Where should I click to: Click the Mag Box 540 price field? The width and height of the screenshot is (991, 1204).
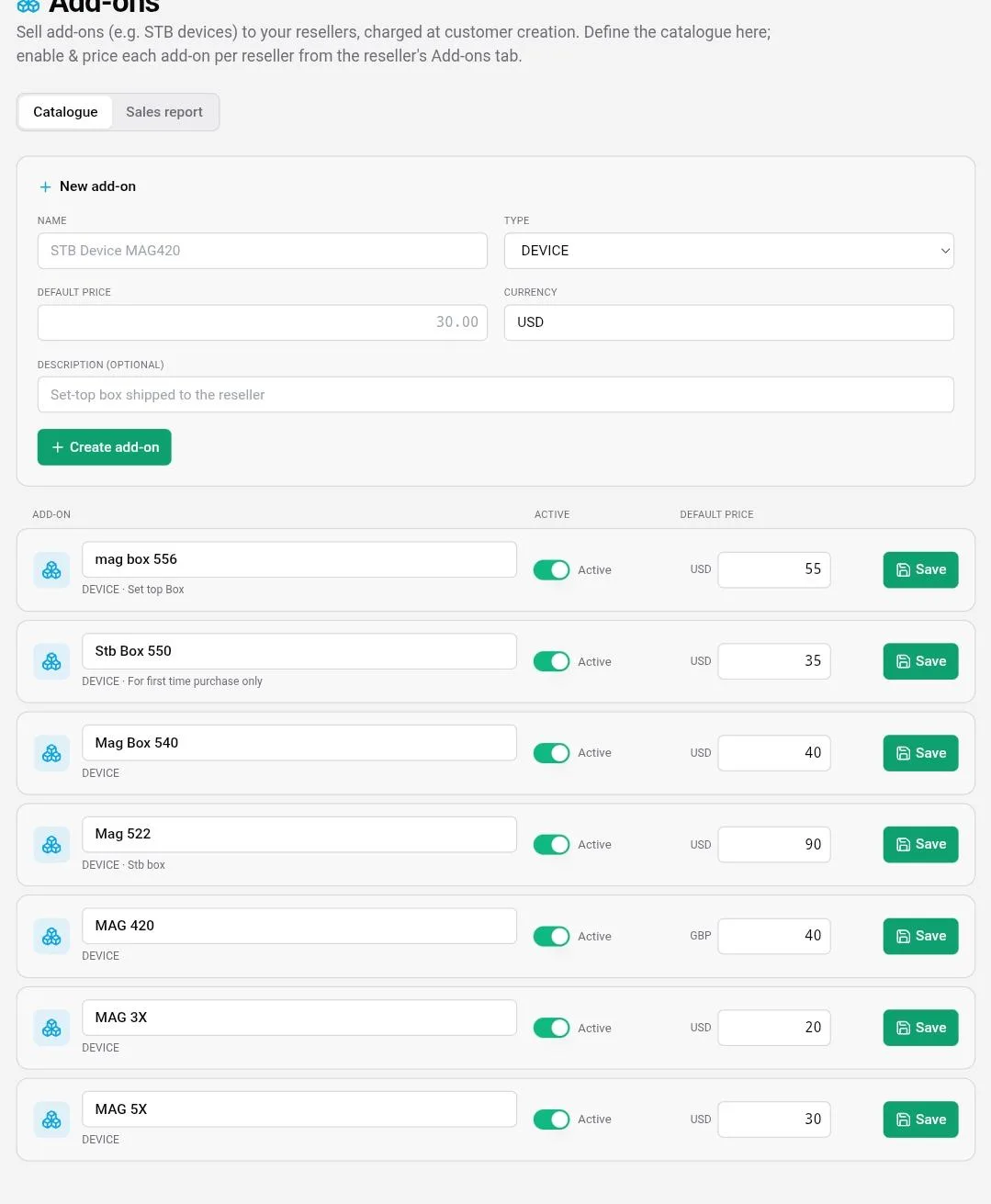(x=774, y=753)
